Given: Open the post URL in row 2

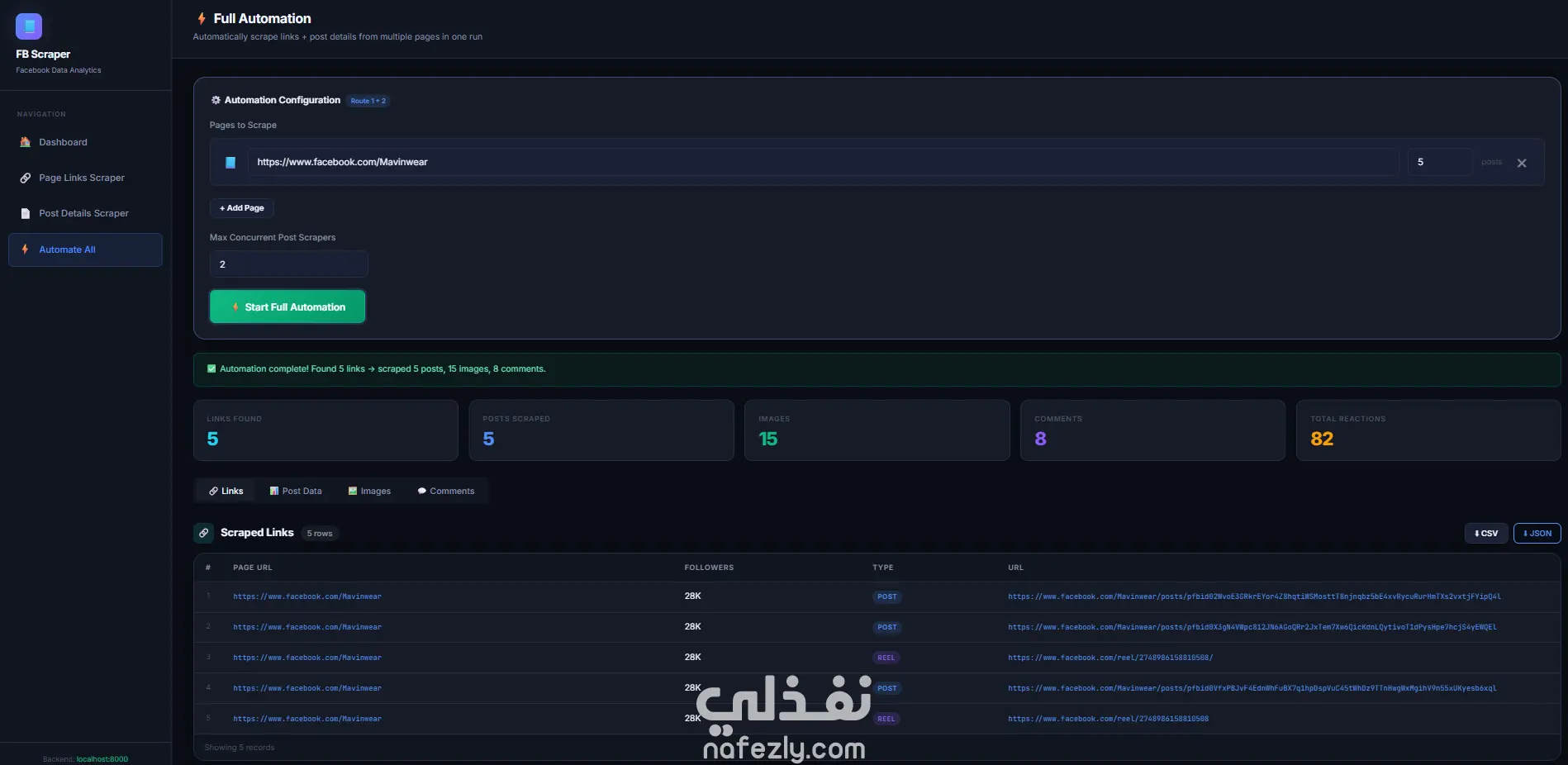Looking at the screenshot, I should [x=1252, y=627].
